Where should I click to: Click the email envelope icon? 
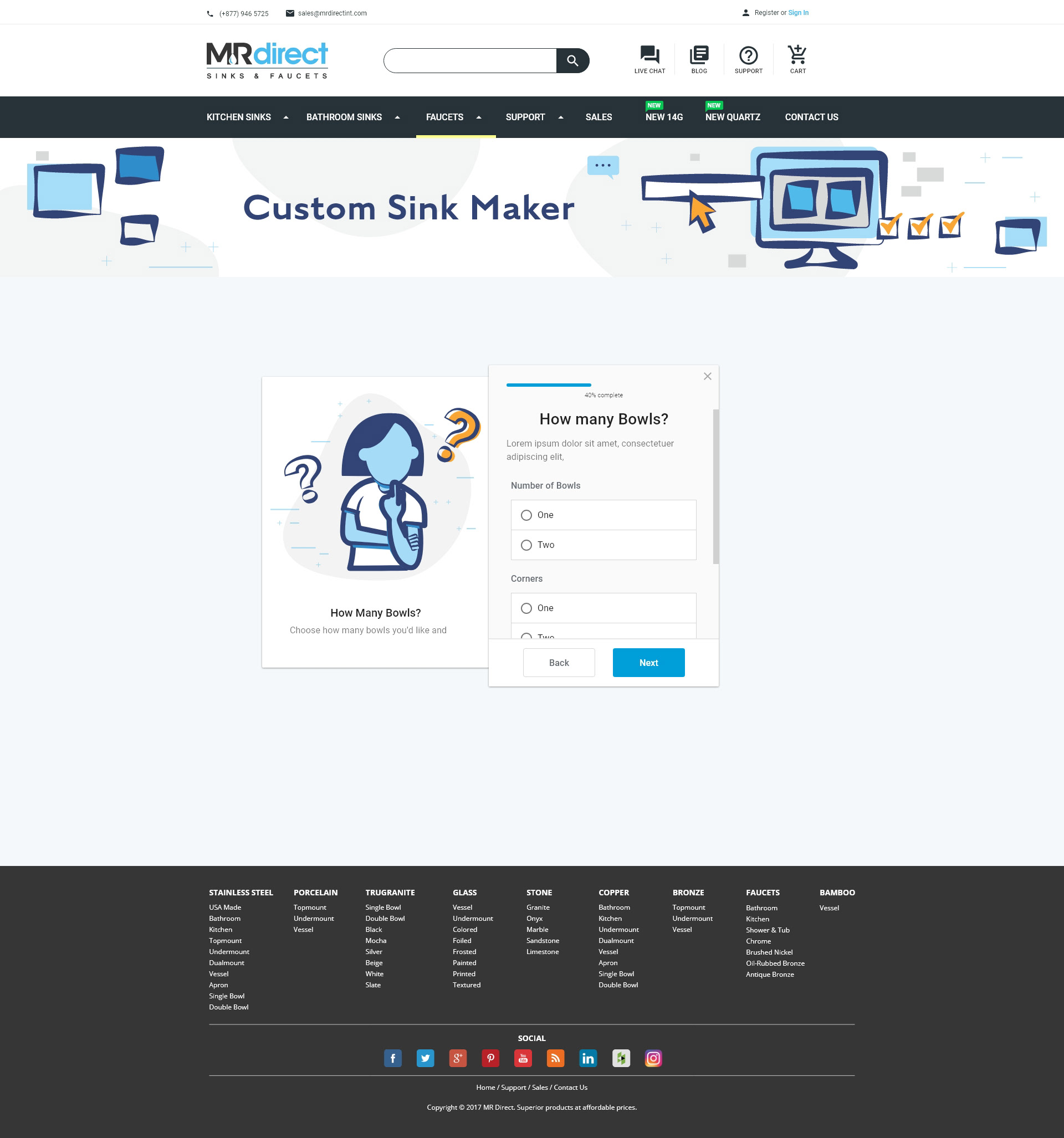(x=290, y=13)
